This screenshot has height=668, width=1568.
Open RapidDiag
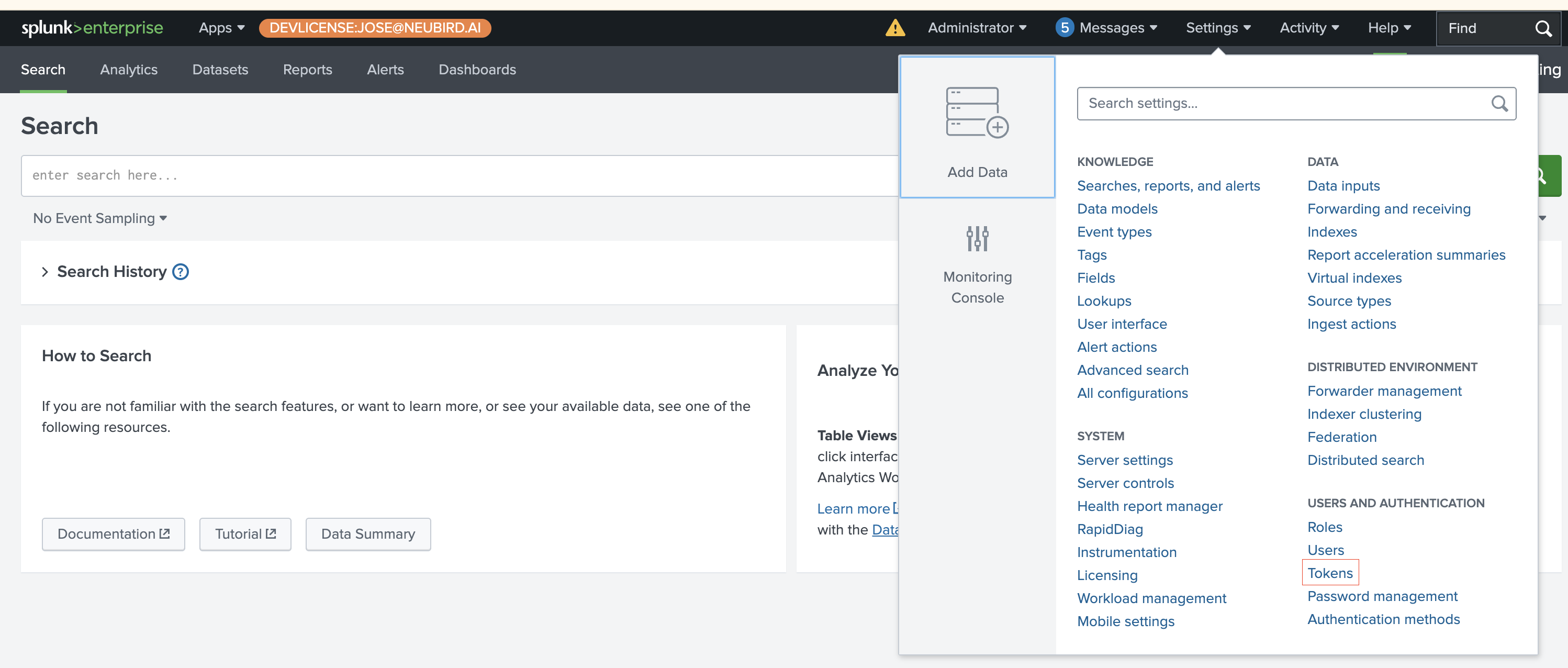(1110, 530)
